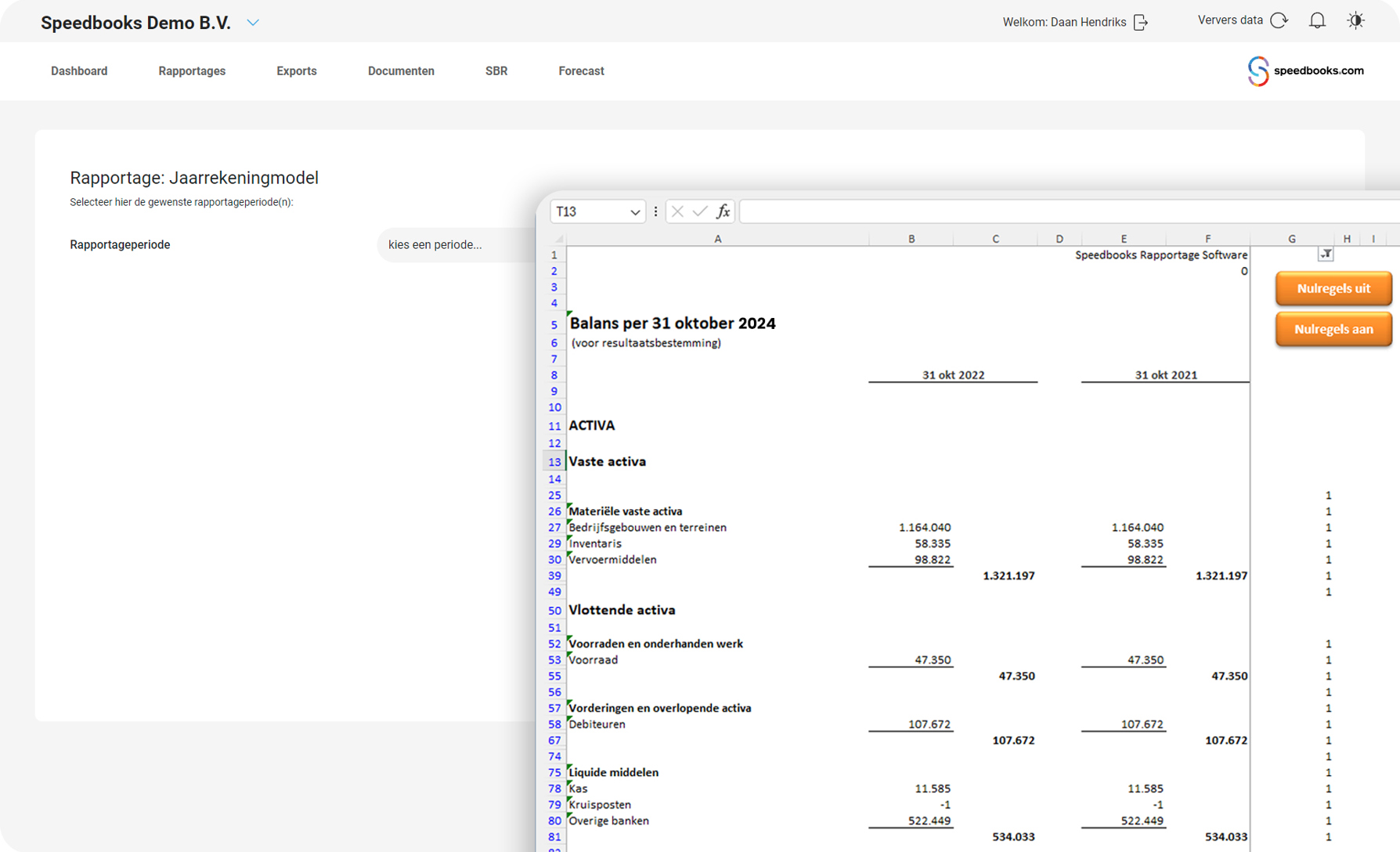Select column A header in the spreadsheet

pyautogui.click(x=717, y=239)
